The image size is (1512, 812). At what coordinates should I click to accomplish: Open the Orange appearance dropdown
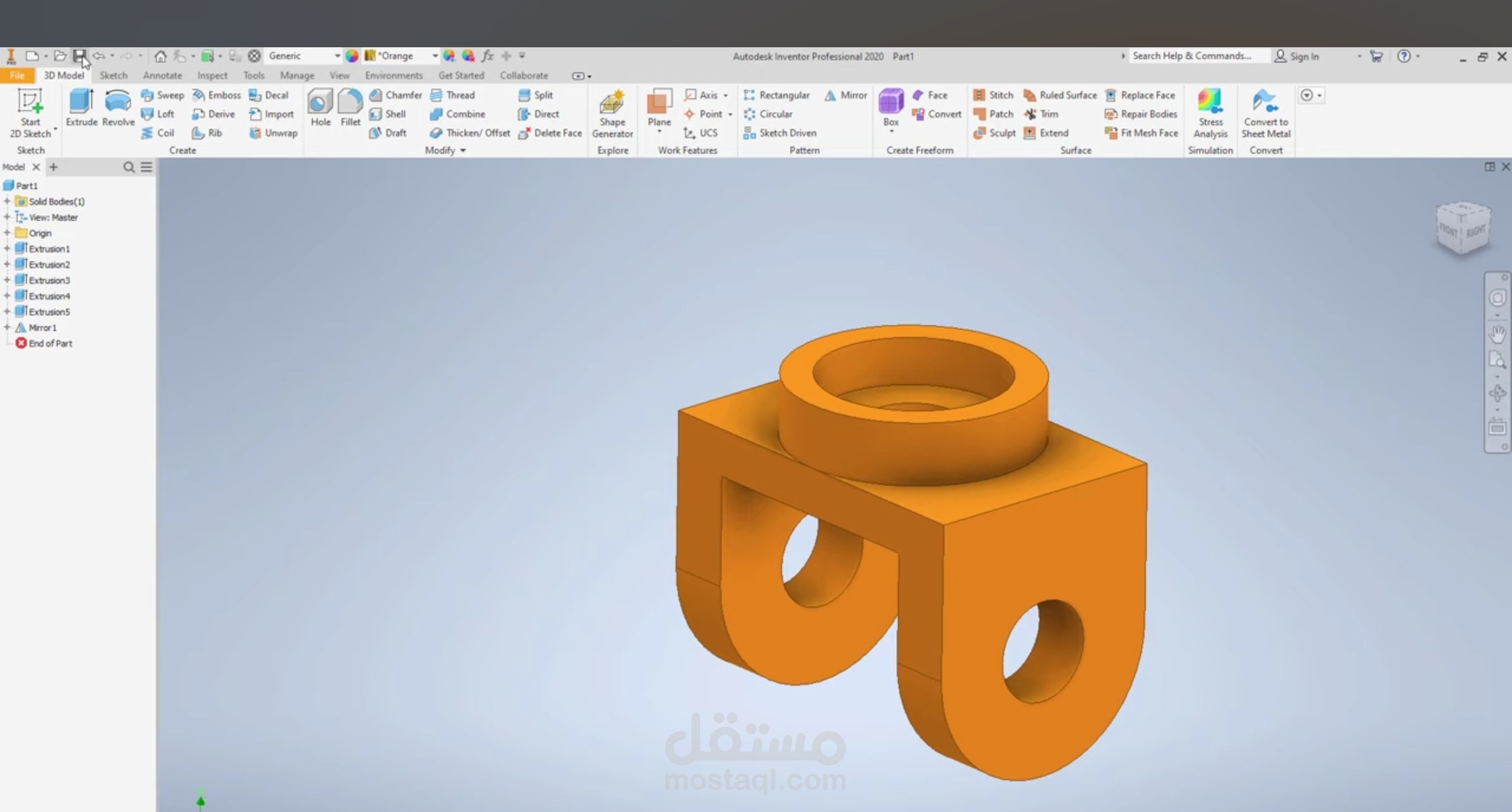[435, 56]
